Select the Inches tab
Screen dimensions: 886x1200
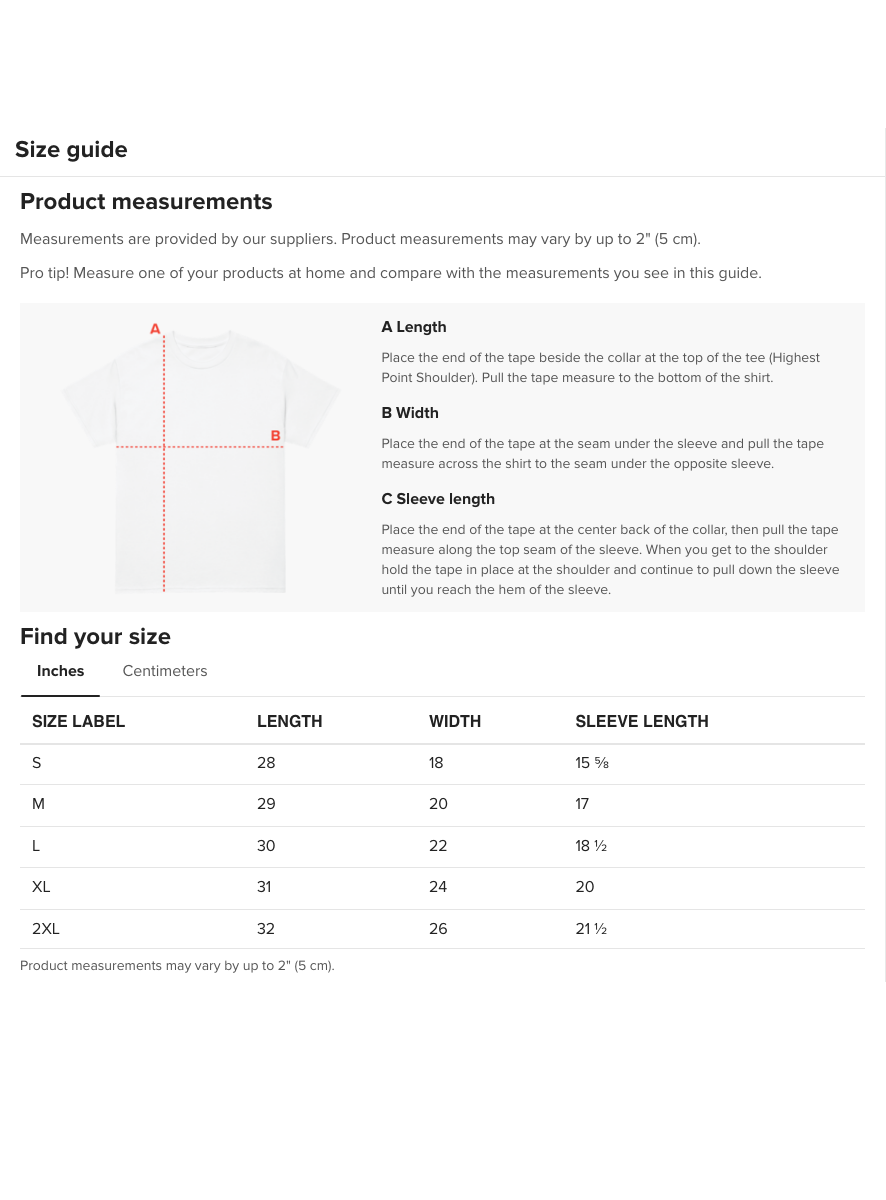60,671
